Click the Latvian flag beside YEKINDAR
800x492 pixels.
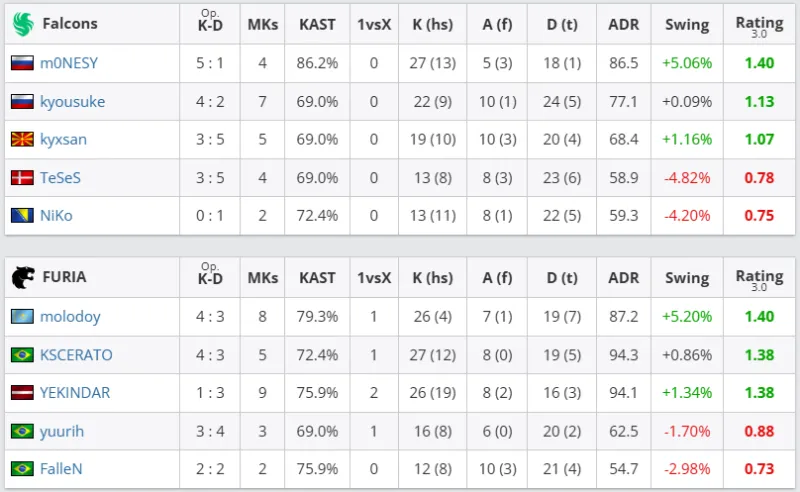pos(22,392)
